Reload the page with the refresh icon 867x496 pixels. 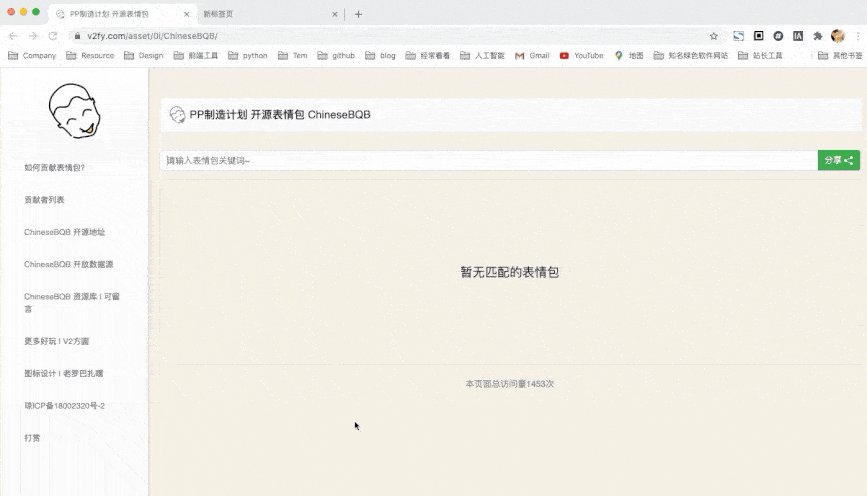(53, 36)
